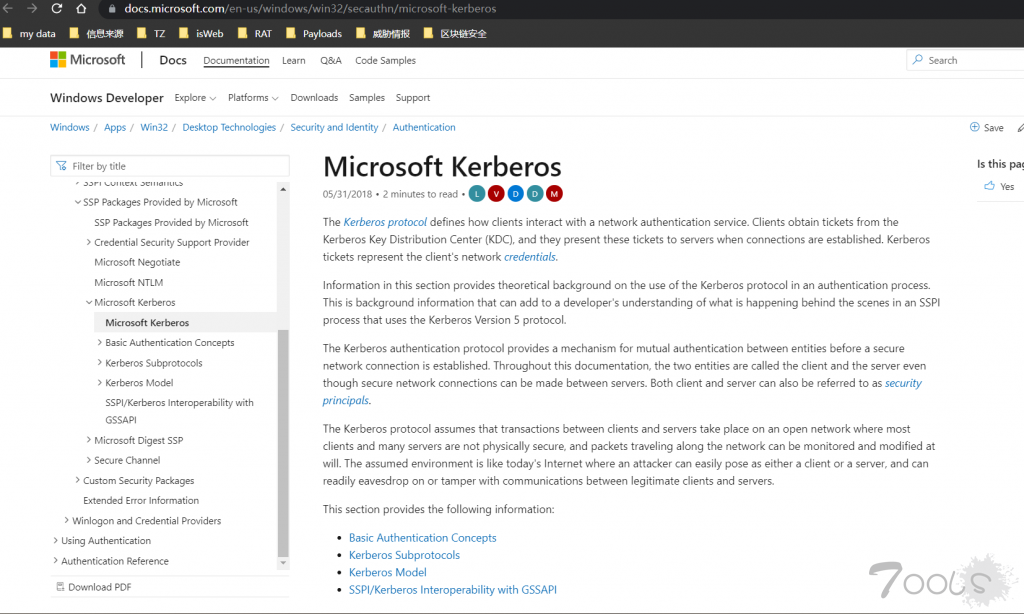Go to Support in Windows Developer bar
The image size is (1024, 614).
coord(413,97)
